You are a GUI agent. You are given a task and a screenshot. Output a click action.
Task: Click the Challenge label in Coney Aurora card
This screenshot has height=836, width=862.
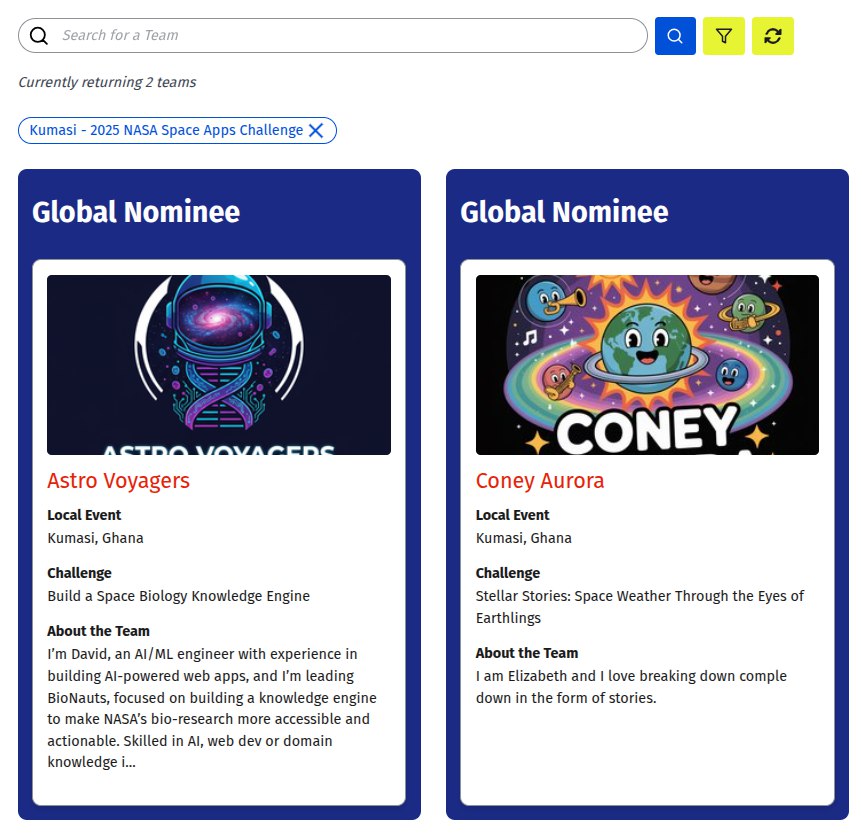pos(507,573)
